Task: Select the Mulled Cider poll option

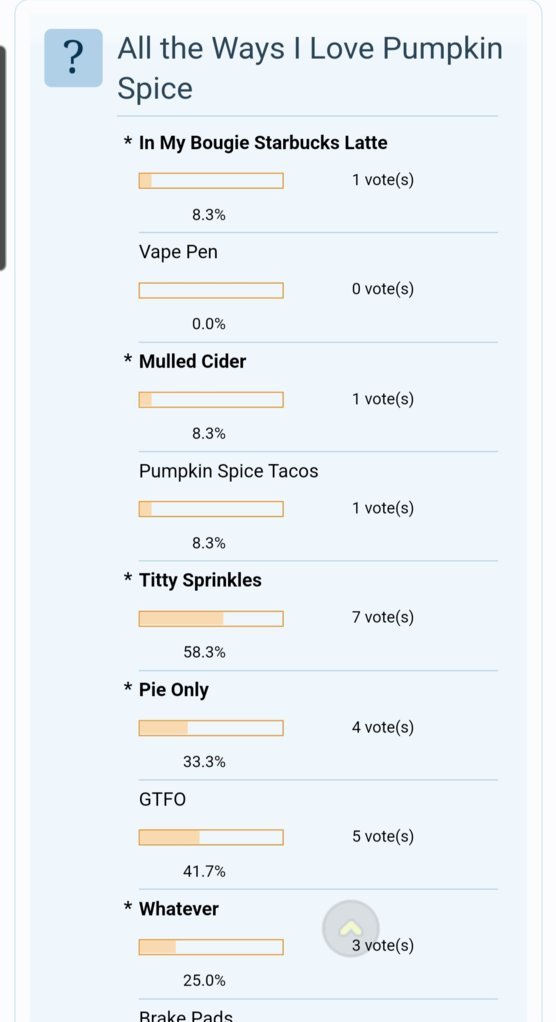Action: 192,361
